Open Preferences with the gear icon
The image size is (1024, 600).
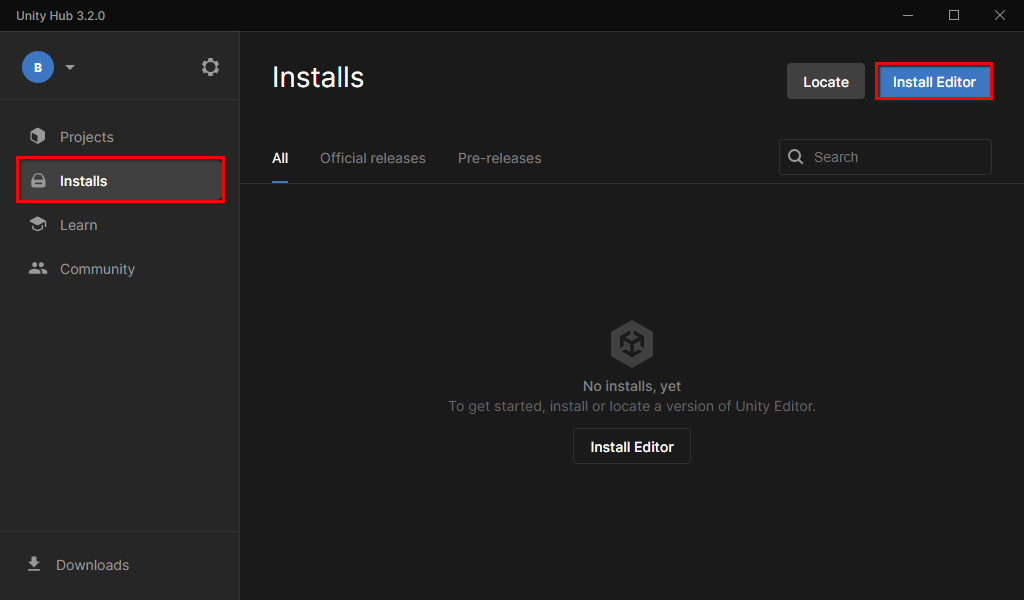click(210, 67)
